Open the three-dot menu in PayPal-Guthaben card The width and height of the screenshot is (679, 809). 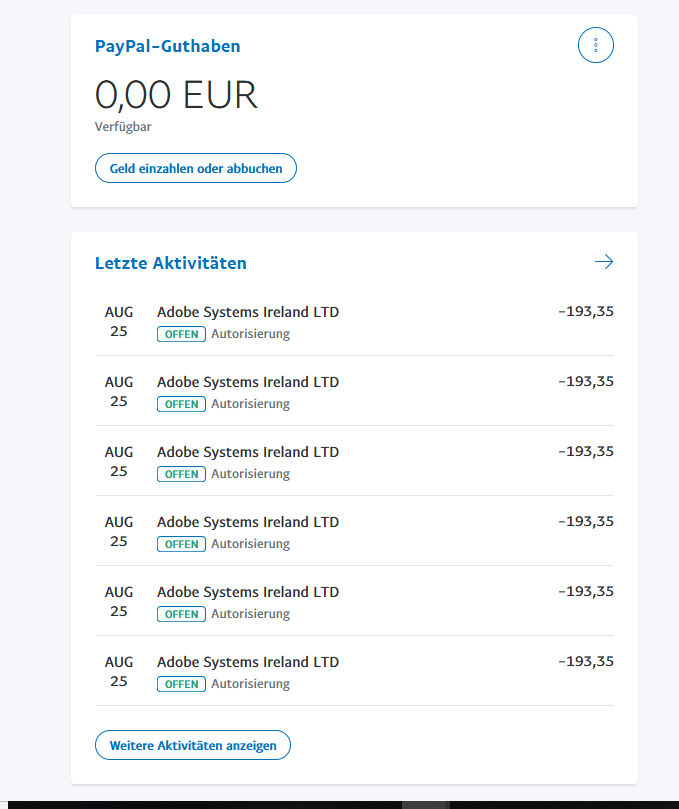coord(595,46)
